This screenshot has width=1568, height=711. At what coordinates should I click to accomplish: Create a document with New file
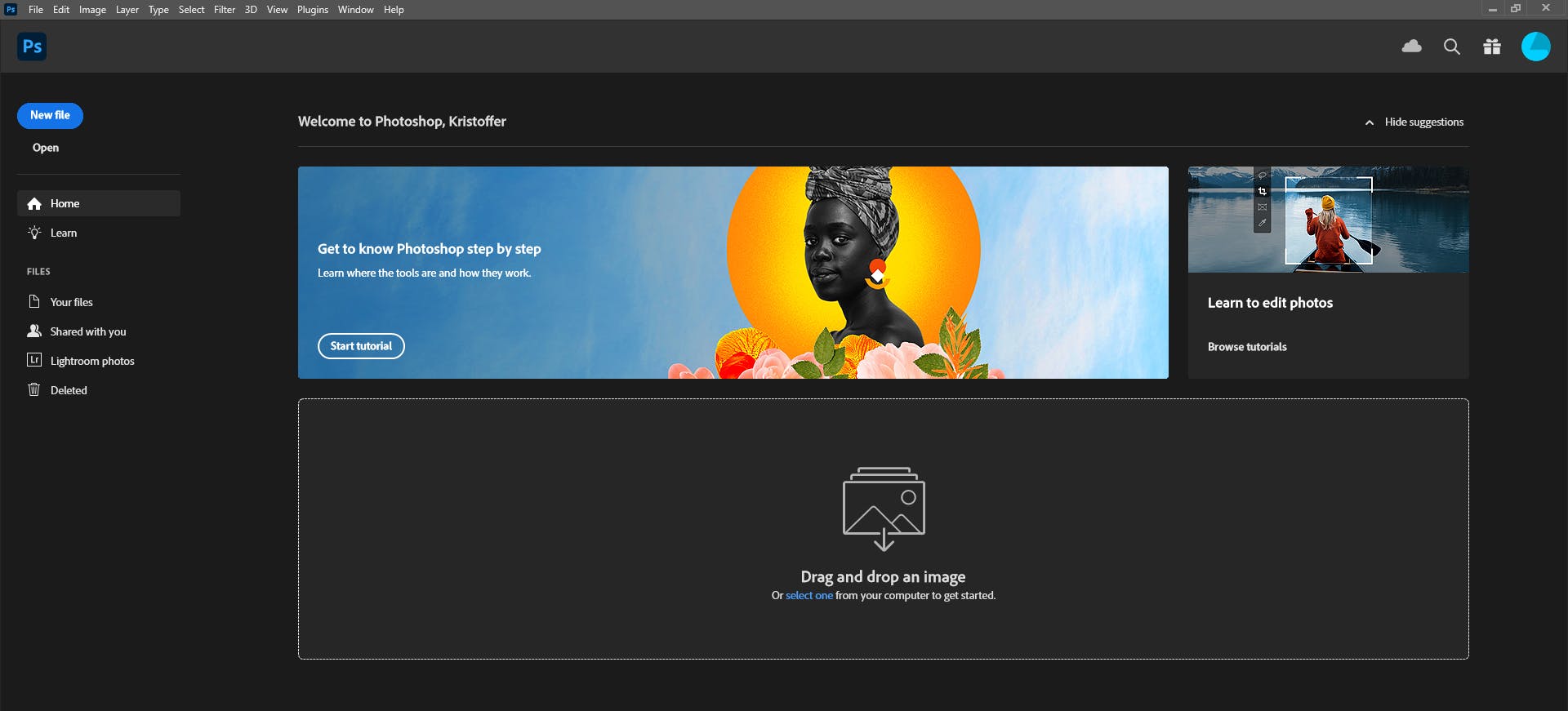pos(50,116)
